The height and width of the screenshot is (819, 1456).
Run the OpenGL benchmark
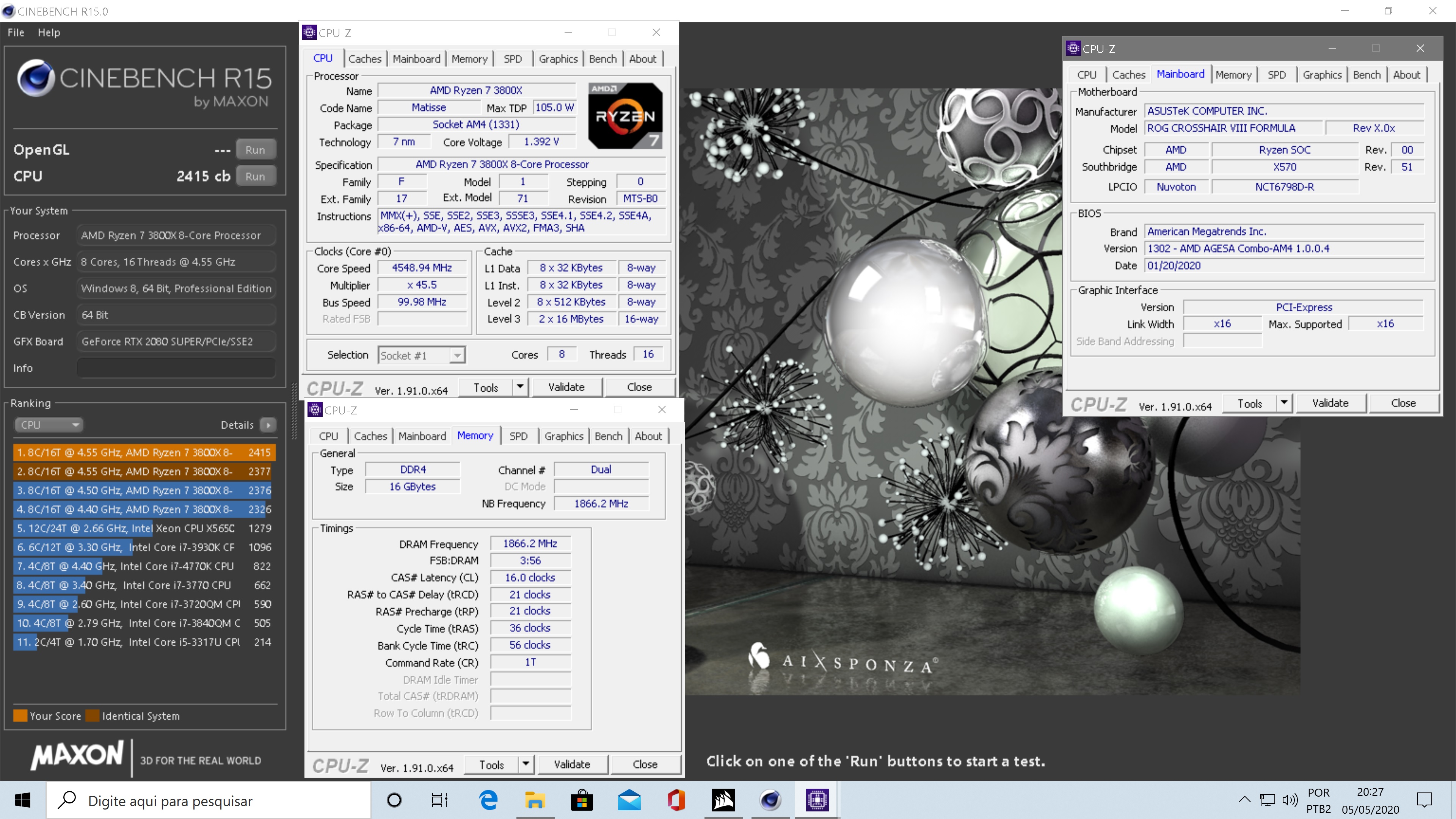pos(256,150)
